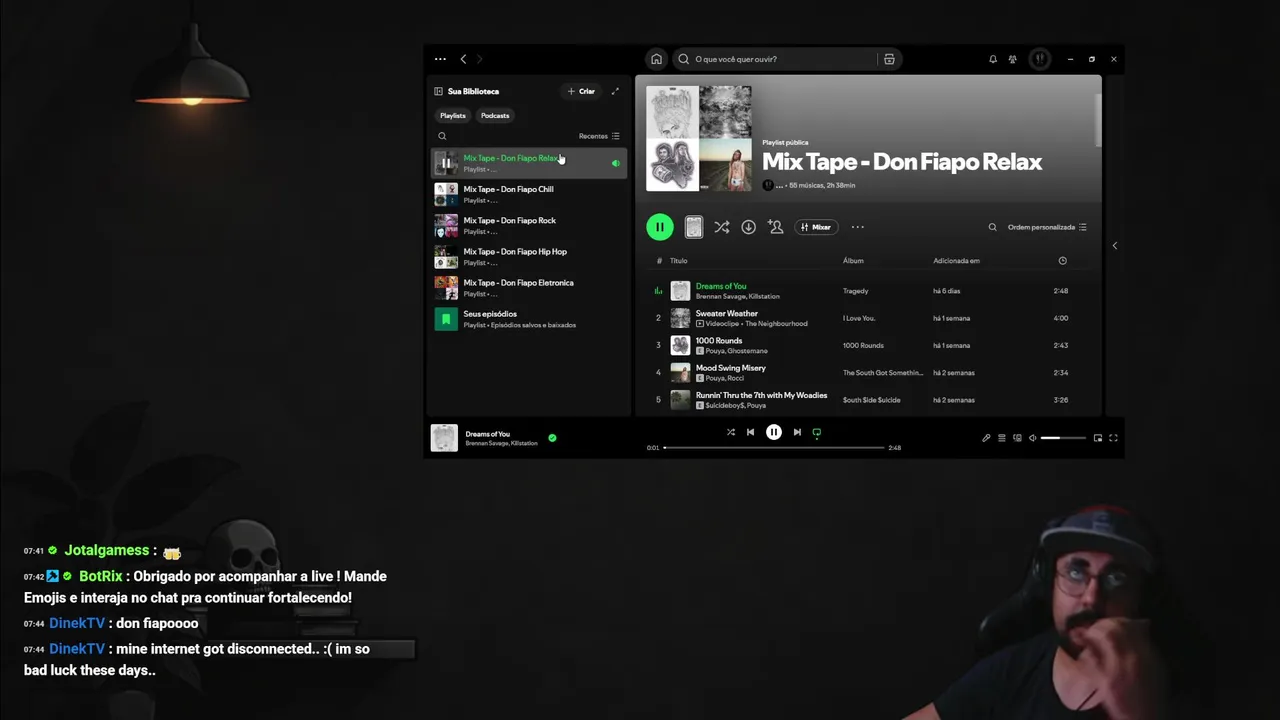
Task: Click the Título column header
Action: pos(679,261)
